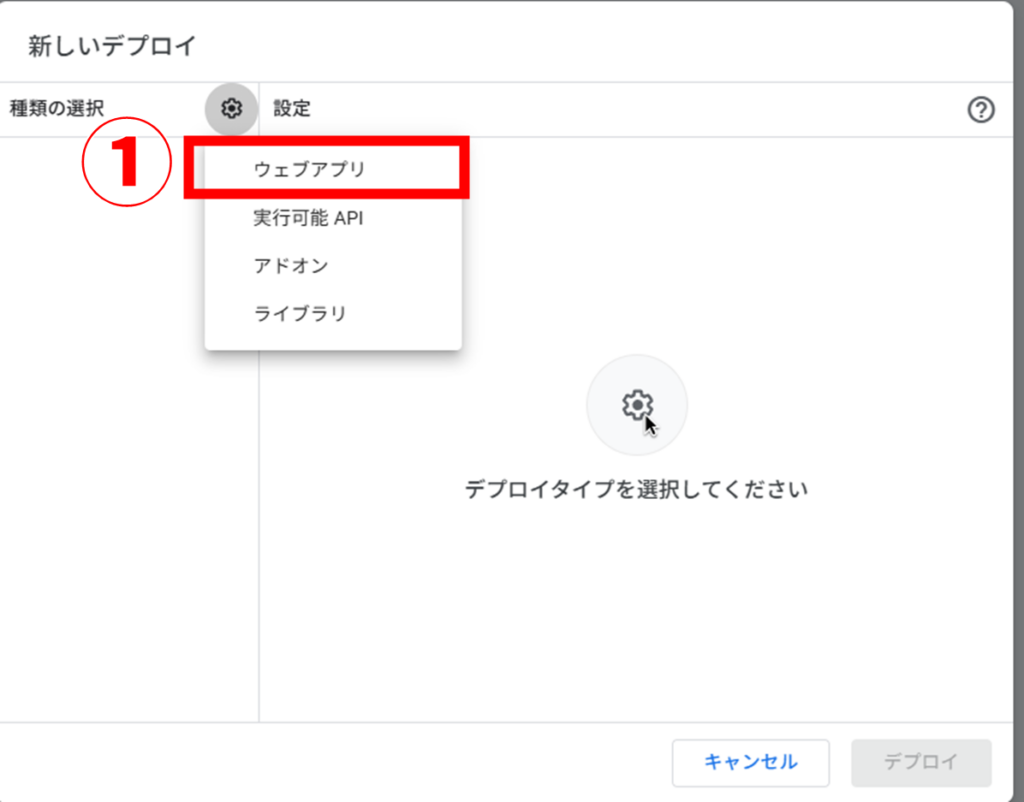Click the gear icon above the deploy type prompt

[636, 404]
